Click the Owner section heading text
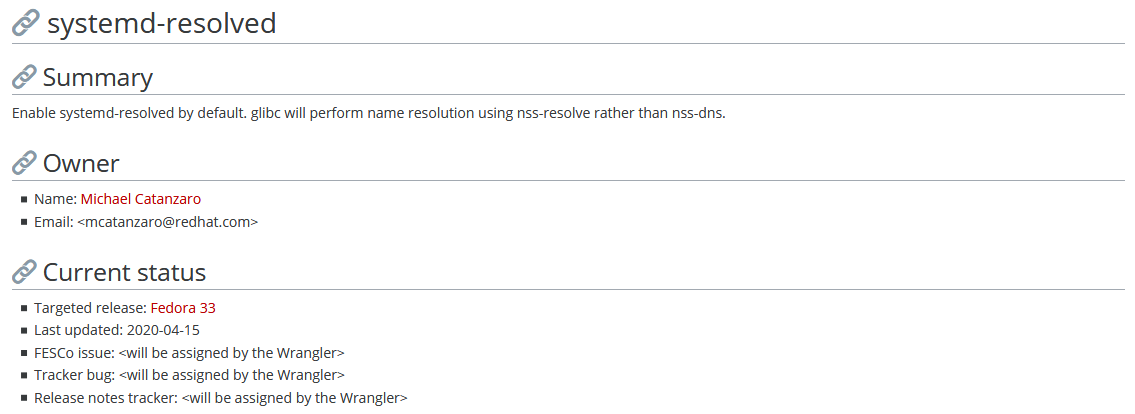 tap(81, 164)
